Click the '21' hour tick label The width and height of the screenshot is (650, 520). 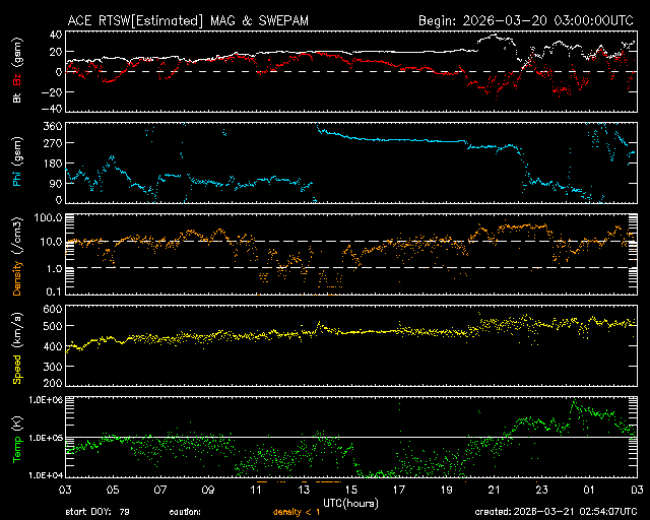pos(494,490)
